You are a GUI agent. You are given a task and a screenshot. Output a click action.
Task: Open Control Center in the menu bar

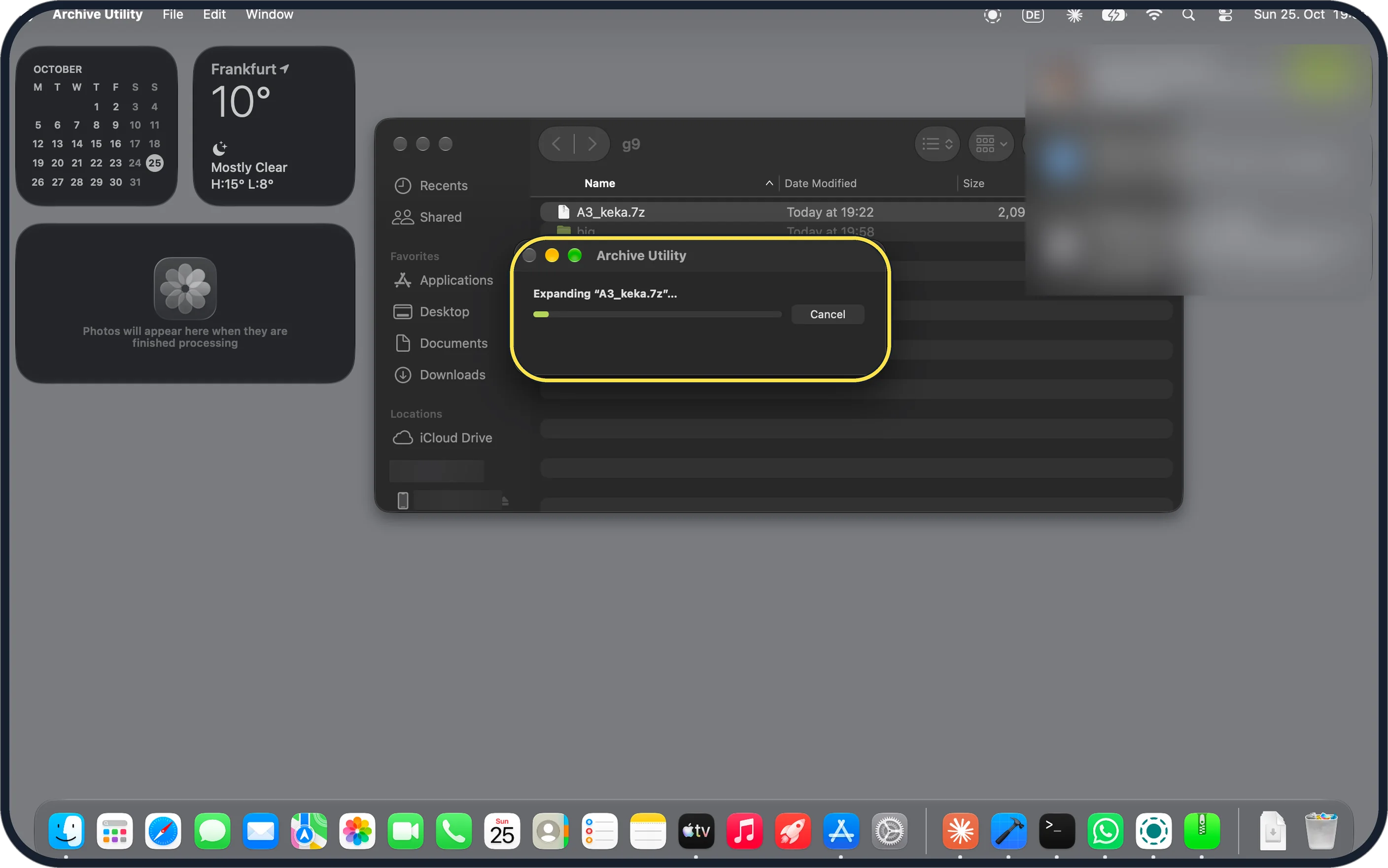(x=1225, y=14)
